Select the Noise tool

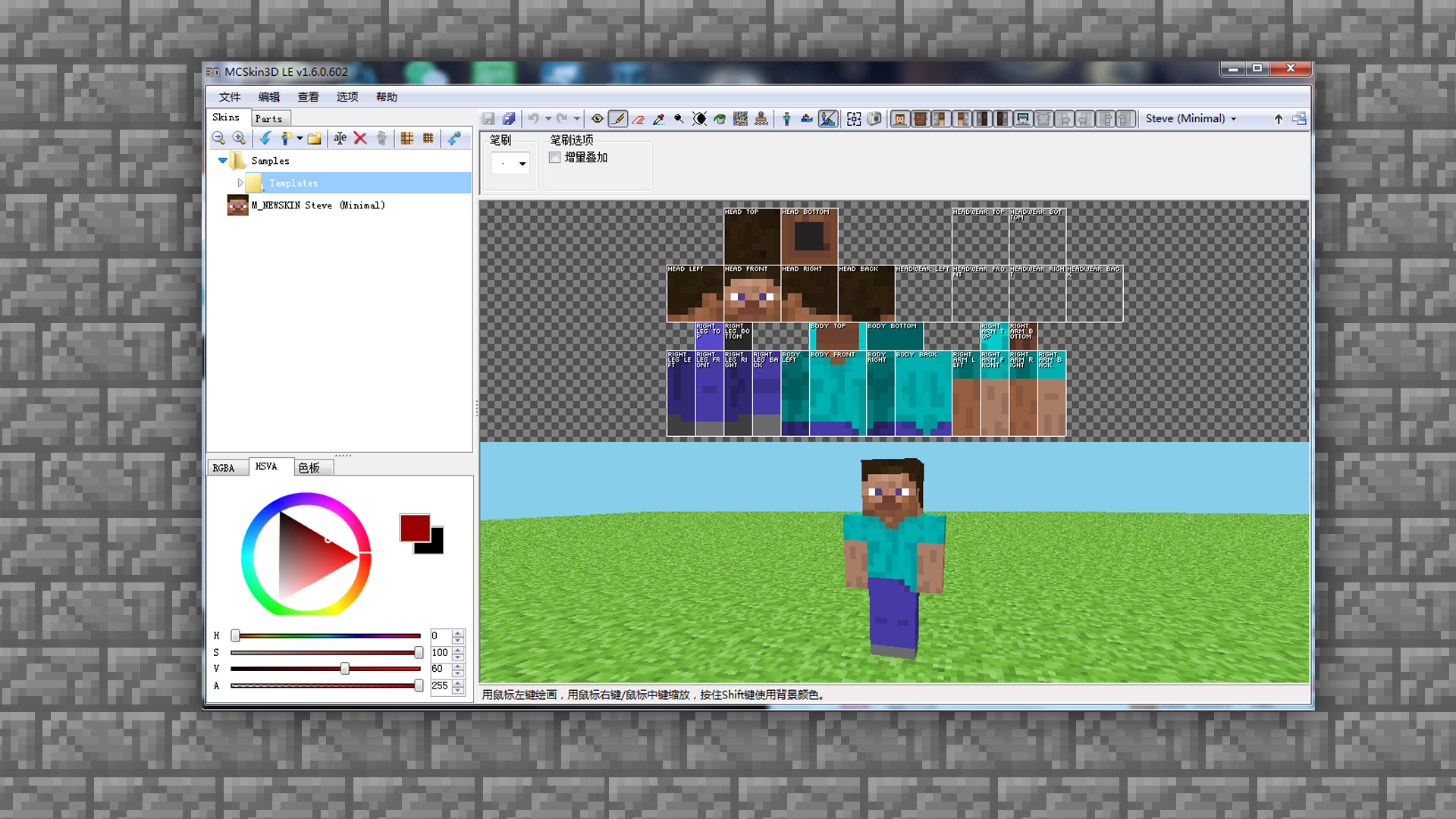[740, 119]
